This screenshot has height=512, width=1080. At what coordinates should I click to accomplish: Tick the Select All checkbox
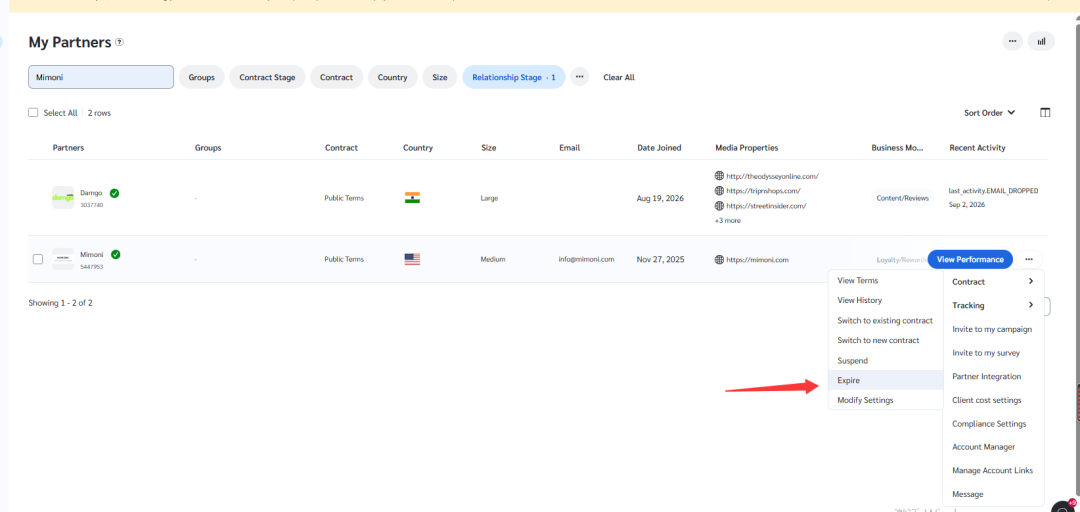pos(33,113)
